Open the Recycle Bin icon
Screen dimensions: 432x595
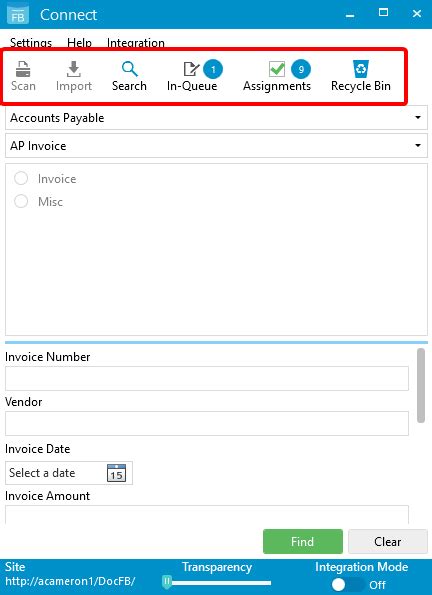point(360,69)
